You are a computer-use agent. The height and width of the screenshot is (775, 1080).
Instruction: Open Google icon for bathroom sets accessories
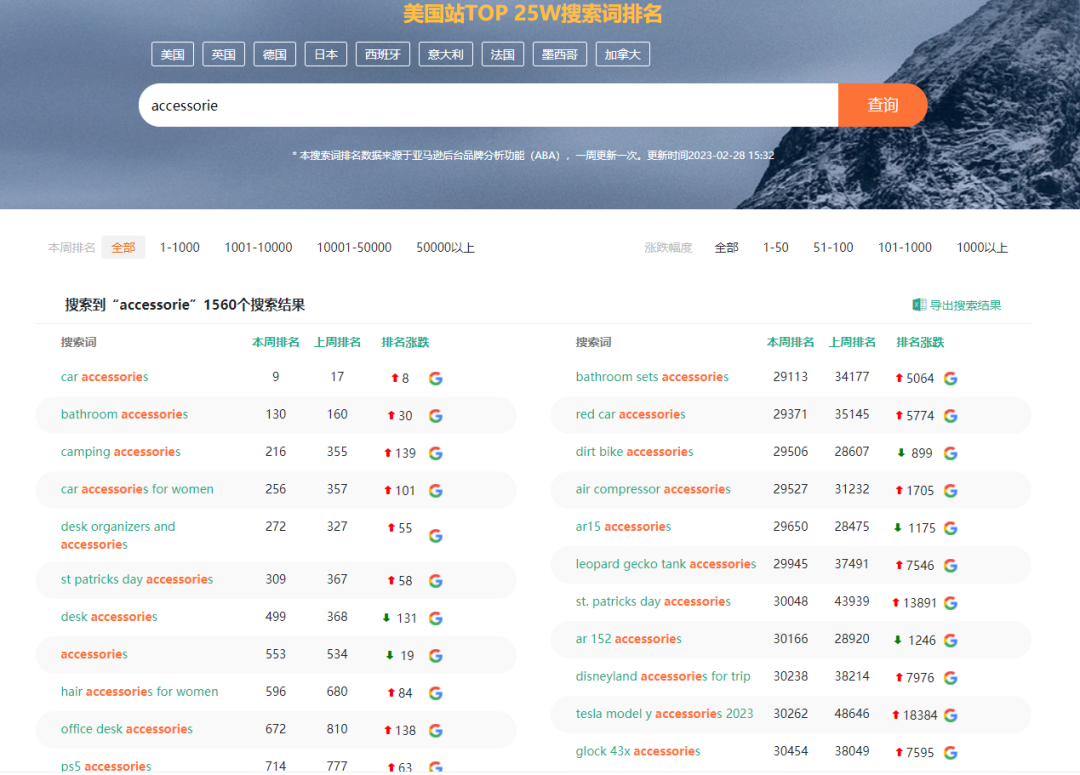(x=951, y=378)
